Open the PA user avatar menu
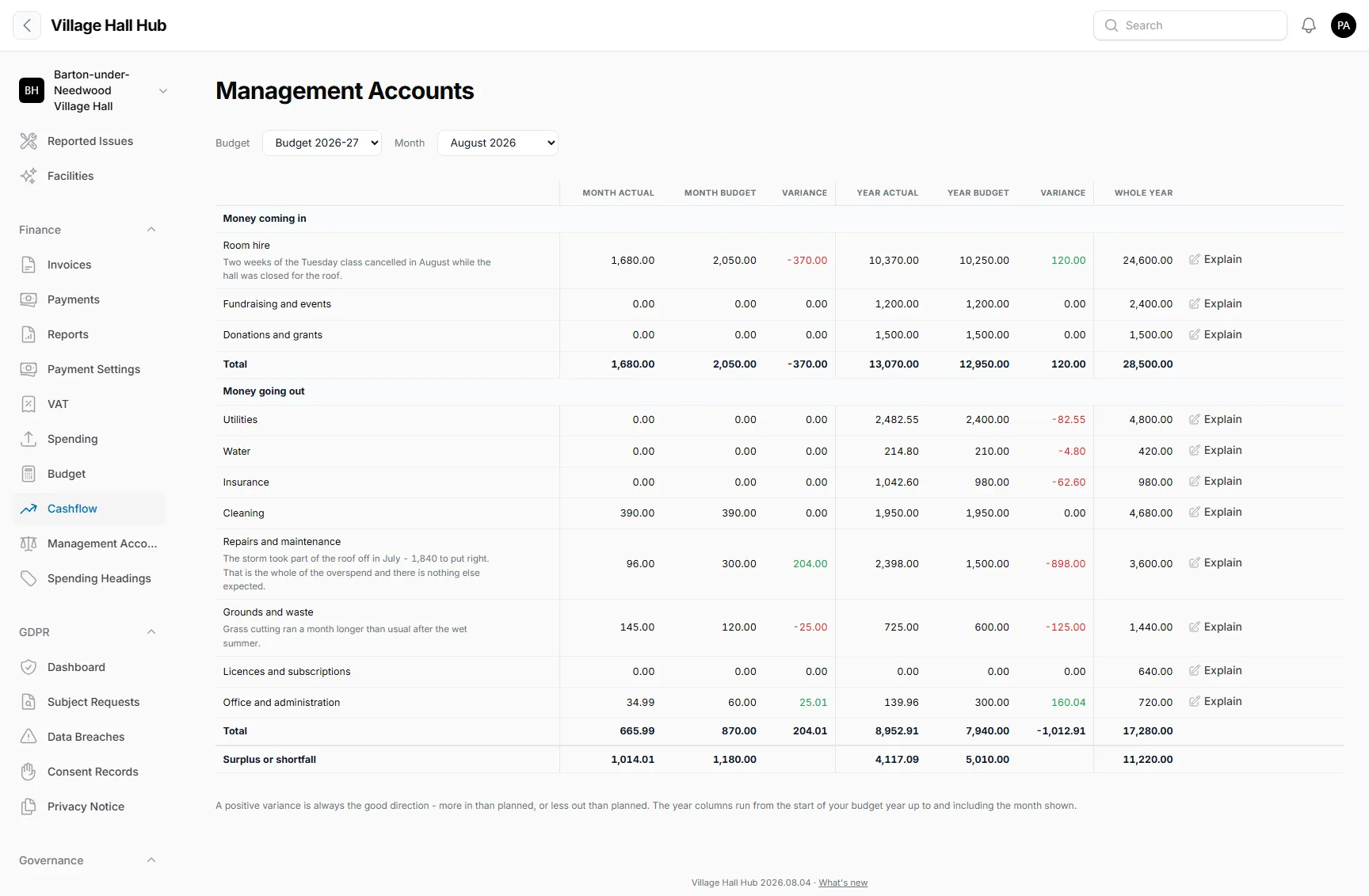The image size is (1369, 896). [1344, 25]
